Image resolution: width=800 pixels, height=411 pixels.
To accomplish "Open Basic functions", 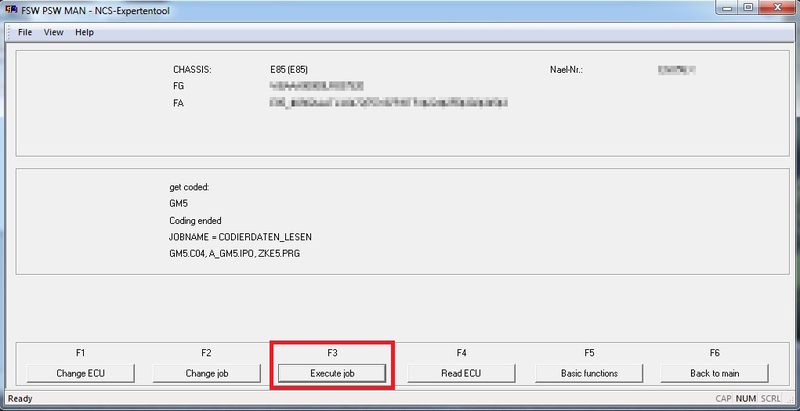I will pyautogui.click(x=589, y=373).
